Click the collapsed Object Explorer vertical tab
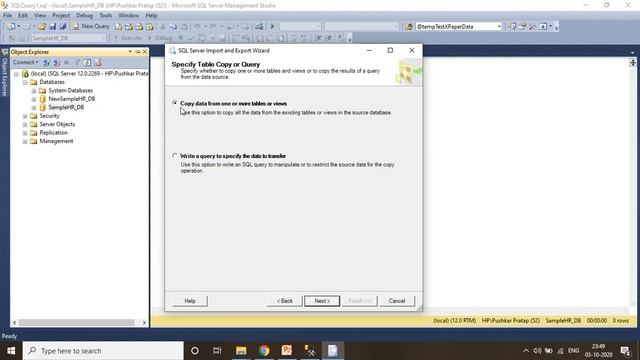Image resolution: width=640 pixels, height=360 pixels. [4, 73]
